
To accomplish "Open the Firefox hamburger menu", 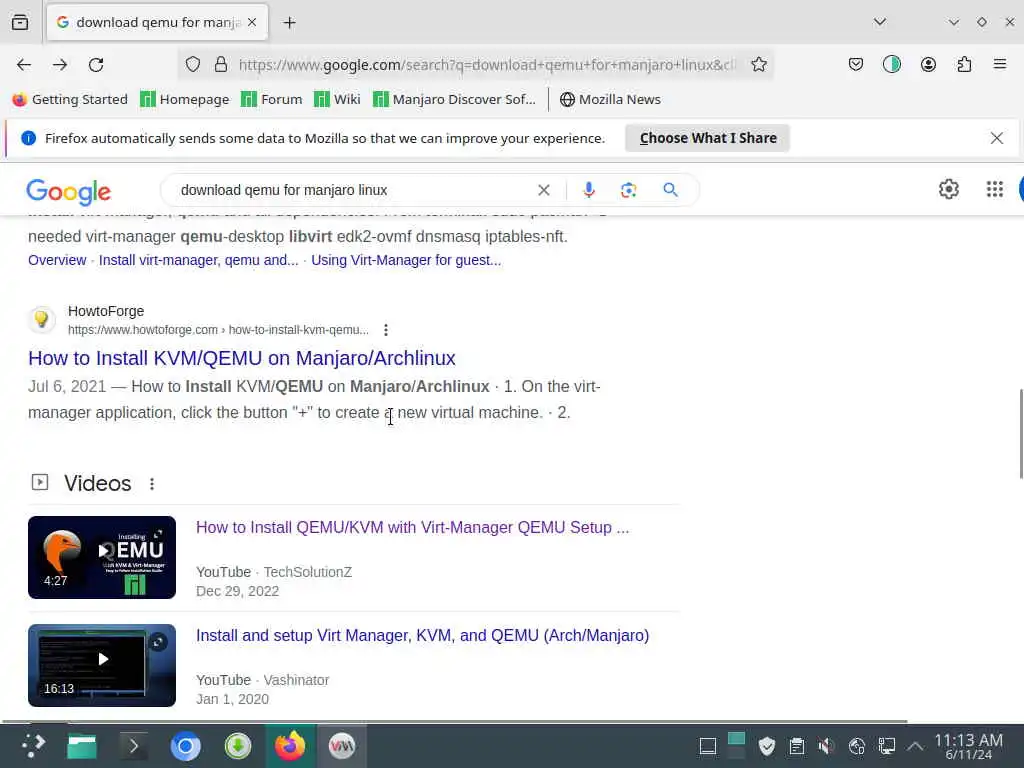I will click(1000, 64).
